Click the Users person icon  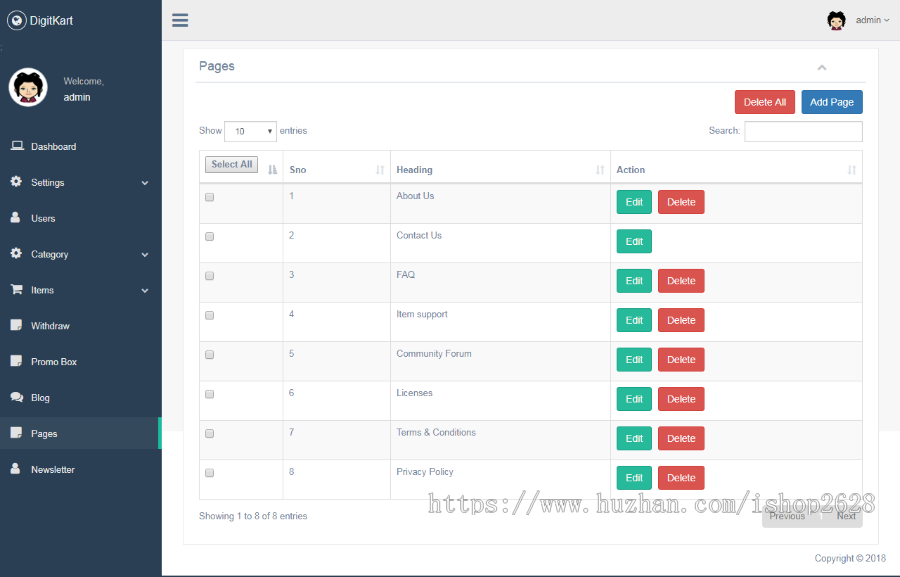coord(15,218)
